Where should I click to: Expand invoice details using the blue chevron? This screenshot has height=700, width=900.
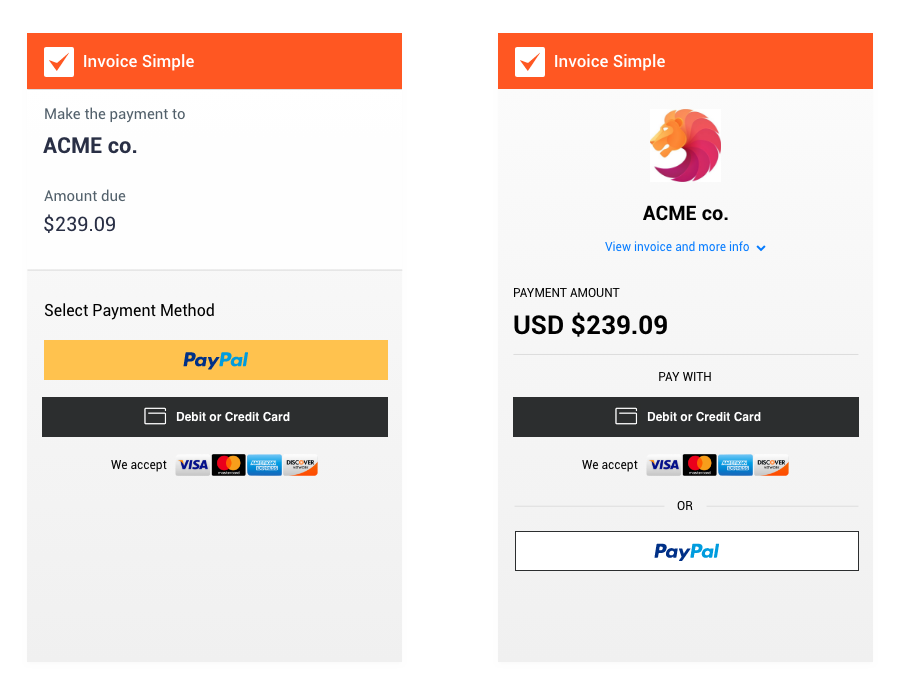(761, 248)
